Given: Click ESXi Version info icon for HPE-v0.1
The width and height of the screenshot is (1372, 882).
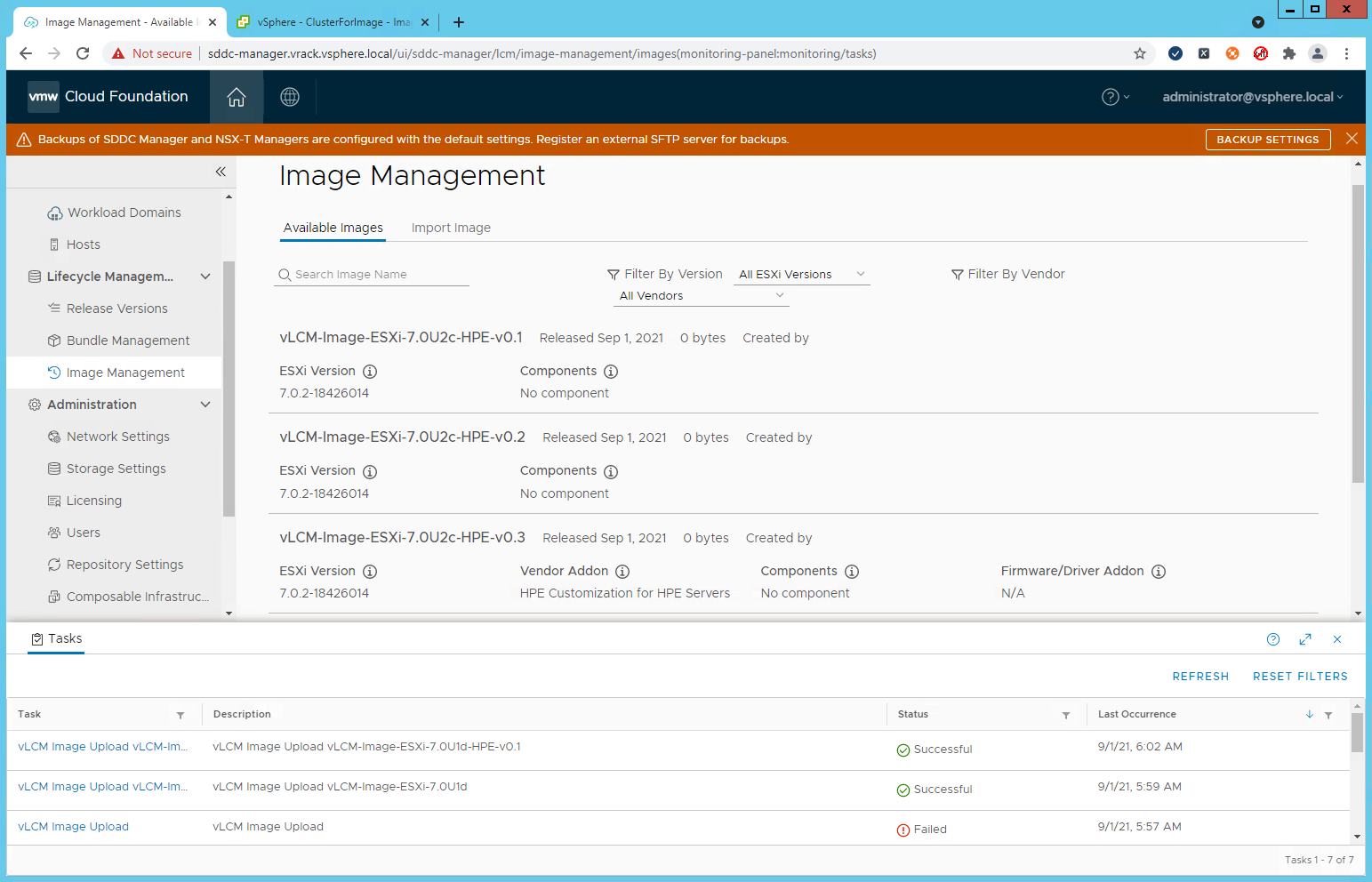Looking at the screenshot, I should (370, 372).
